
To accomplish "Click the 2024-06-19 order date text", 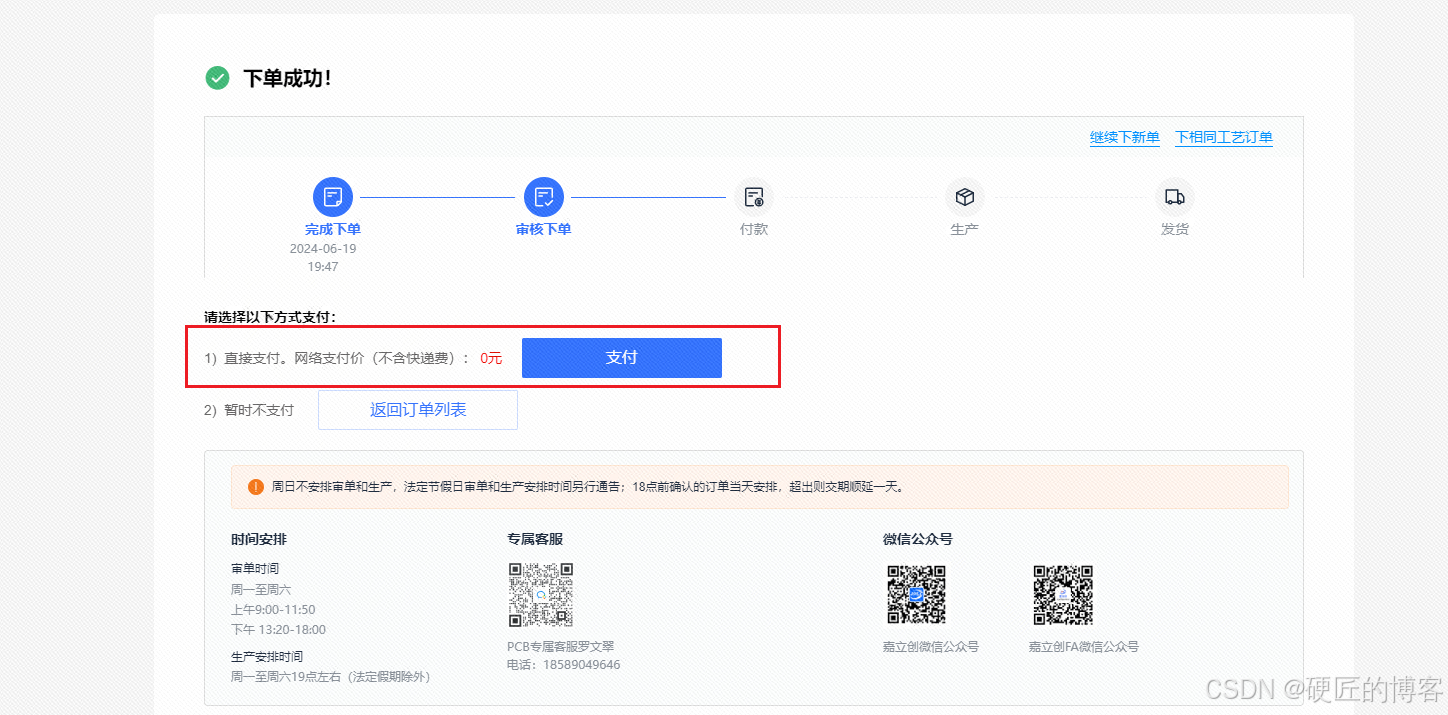I will point(323,248).
